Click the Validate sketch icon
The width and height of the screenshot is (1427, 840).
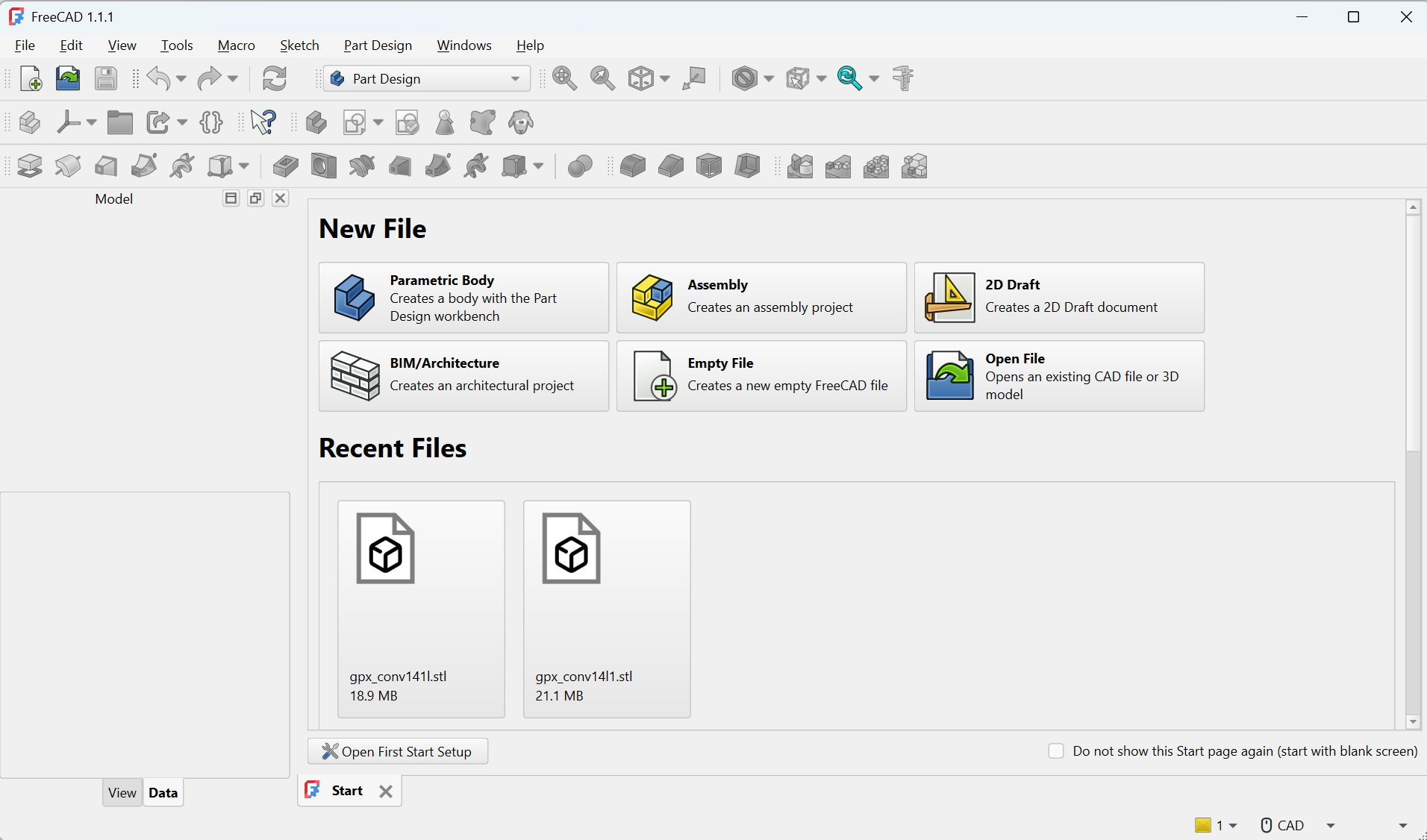click(x=408, y=122)
